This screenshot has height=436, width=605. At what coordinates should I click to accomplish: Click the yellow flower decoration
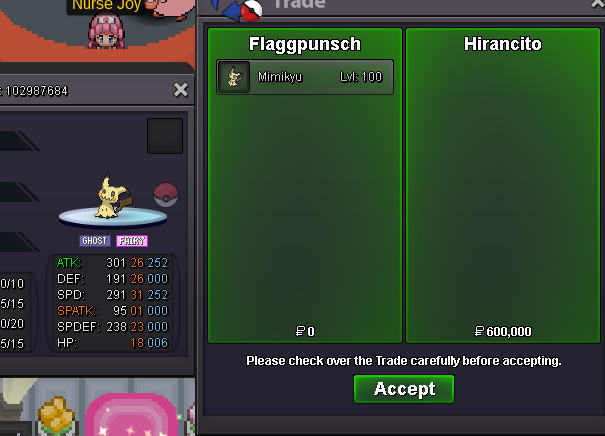57,415
